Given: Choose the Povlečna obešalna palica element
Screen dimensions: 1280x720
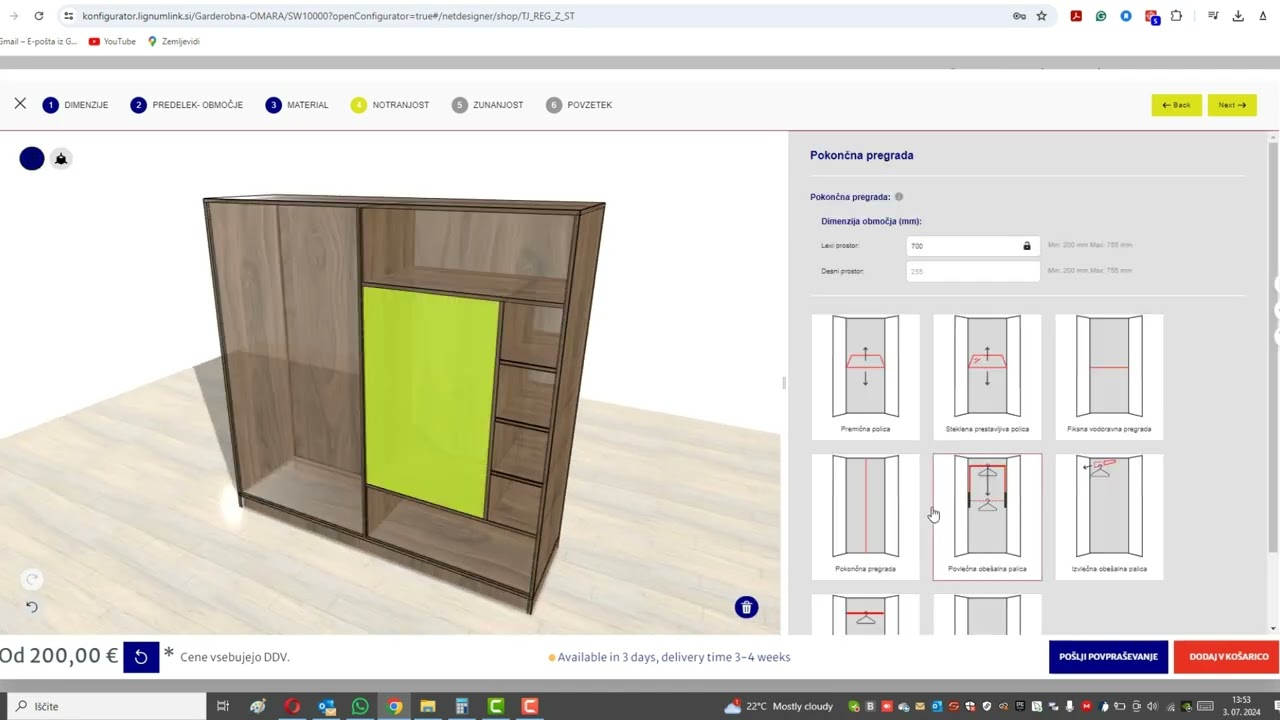Looking at the screenshot, I should (x=987, y=517).
